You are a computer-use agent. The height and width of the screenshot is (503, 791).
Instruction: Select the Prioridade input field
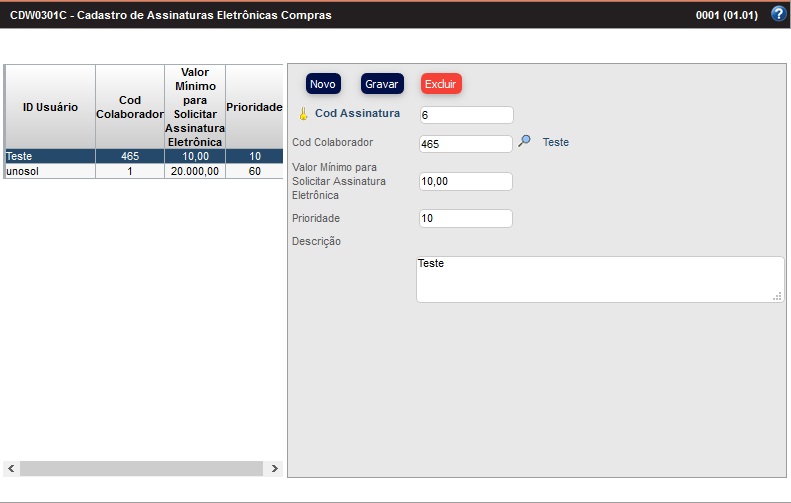pos(466,218)
